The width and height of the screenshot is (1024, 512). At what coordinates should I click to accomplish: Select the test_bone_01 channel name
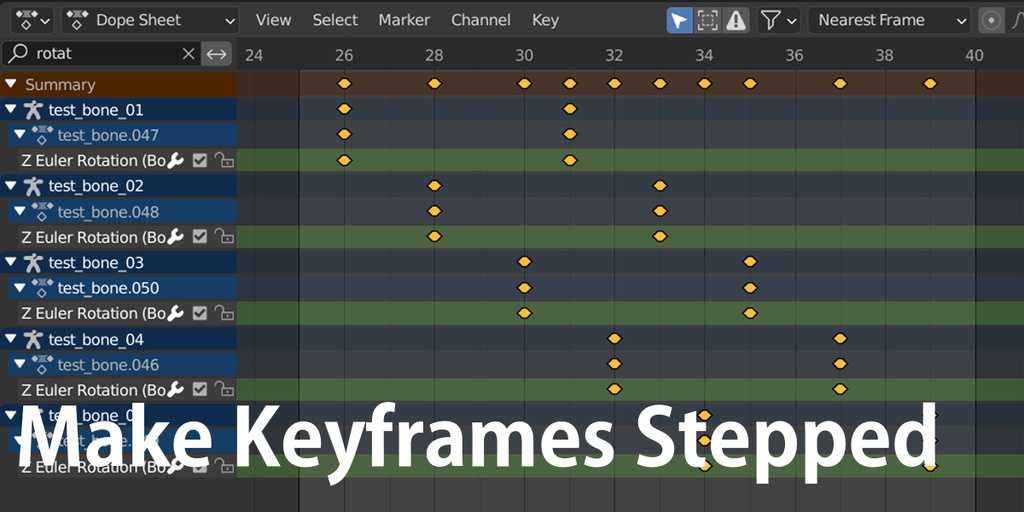coord(95,110)
